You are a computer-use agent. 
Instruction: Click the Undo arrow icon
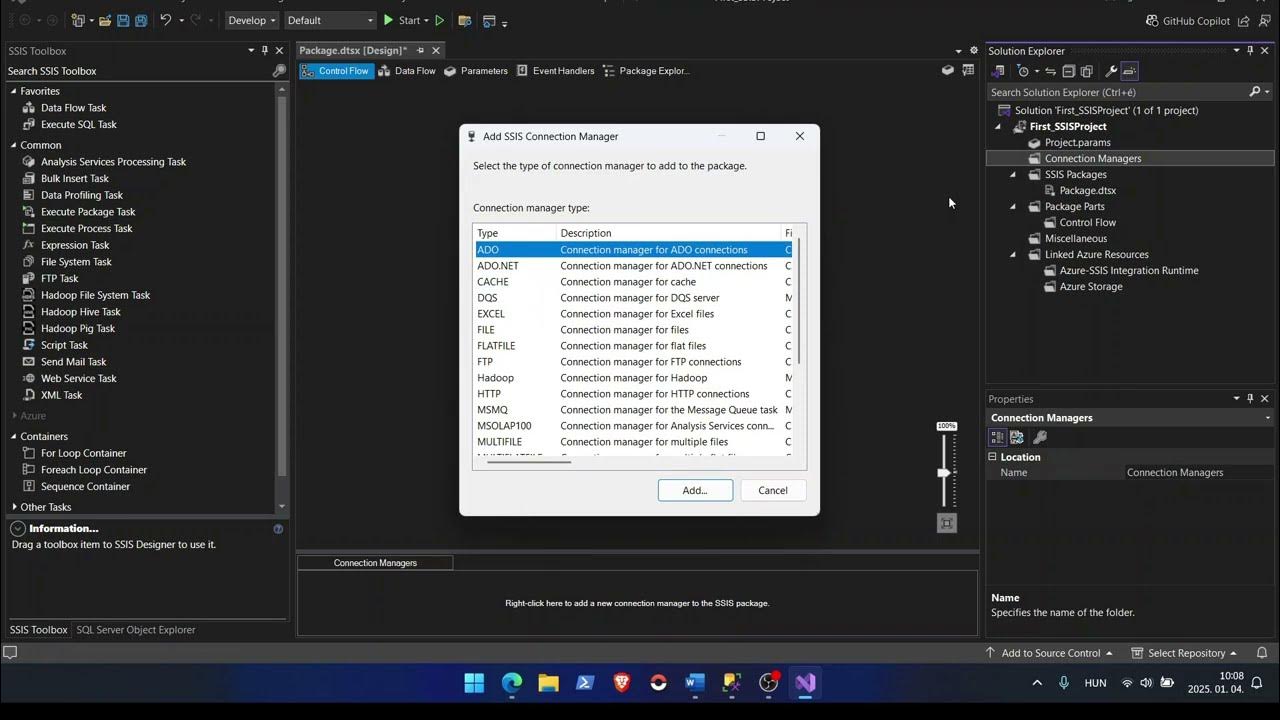(166, 20)
